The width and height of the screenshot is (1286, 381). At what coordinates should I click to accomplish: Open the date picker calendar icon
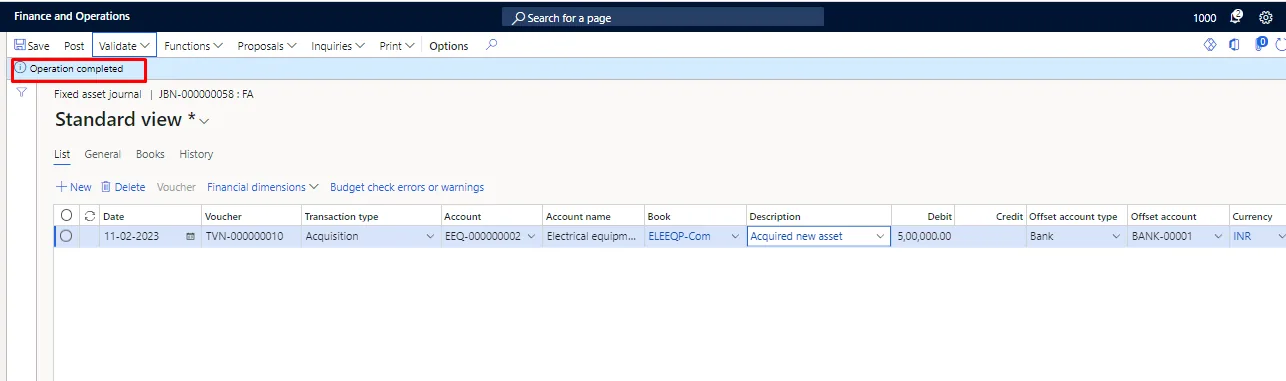pos(190,237)
